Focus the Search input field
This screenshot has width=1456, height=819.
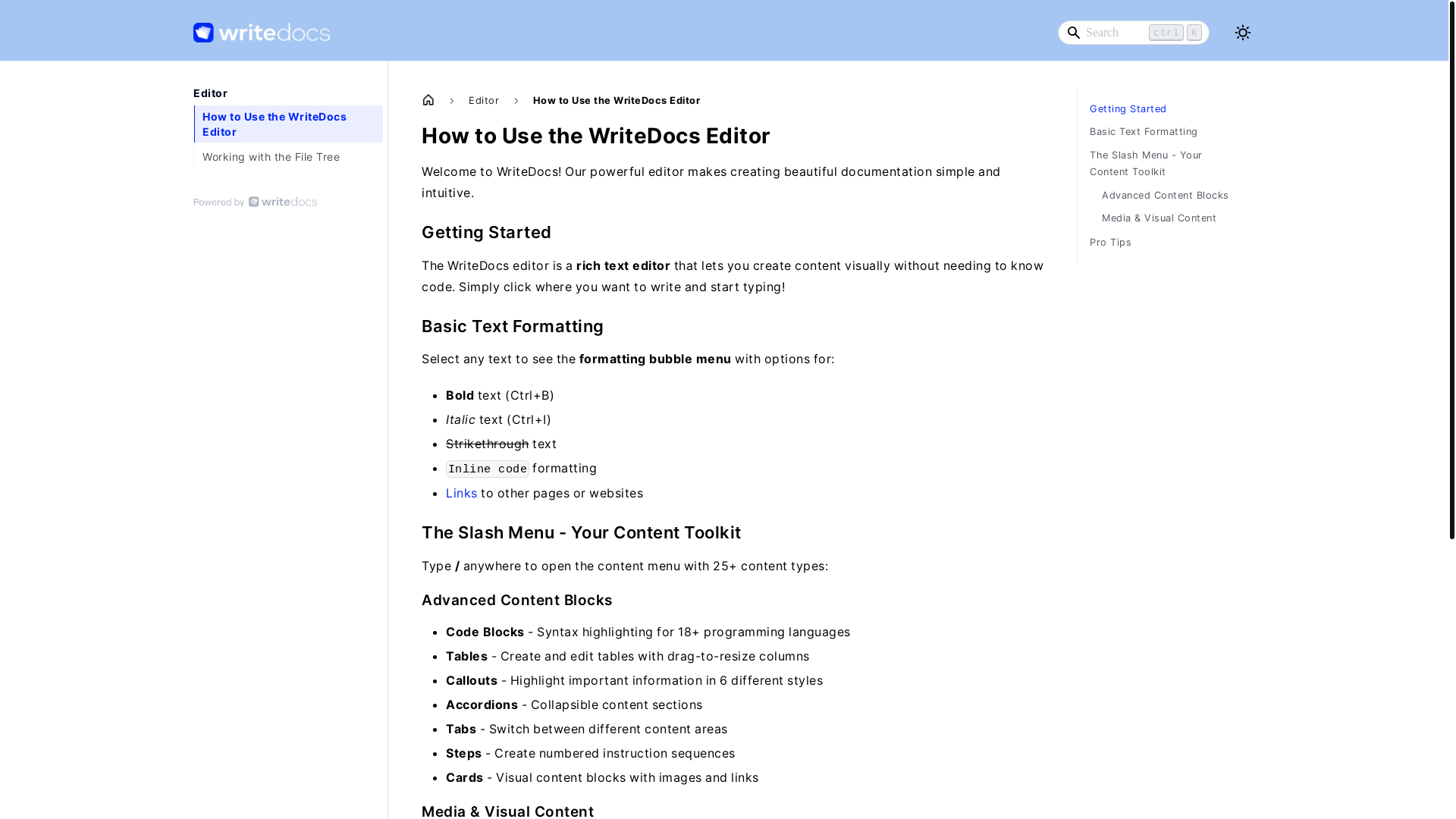pyautogui.click(x=1133, y=33)
